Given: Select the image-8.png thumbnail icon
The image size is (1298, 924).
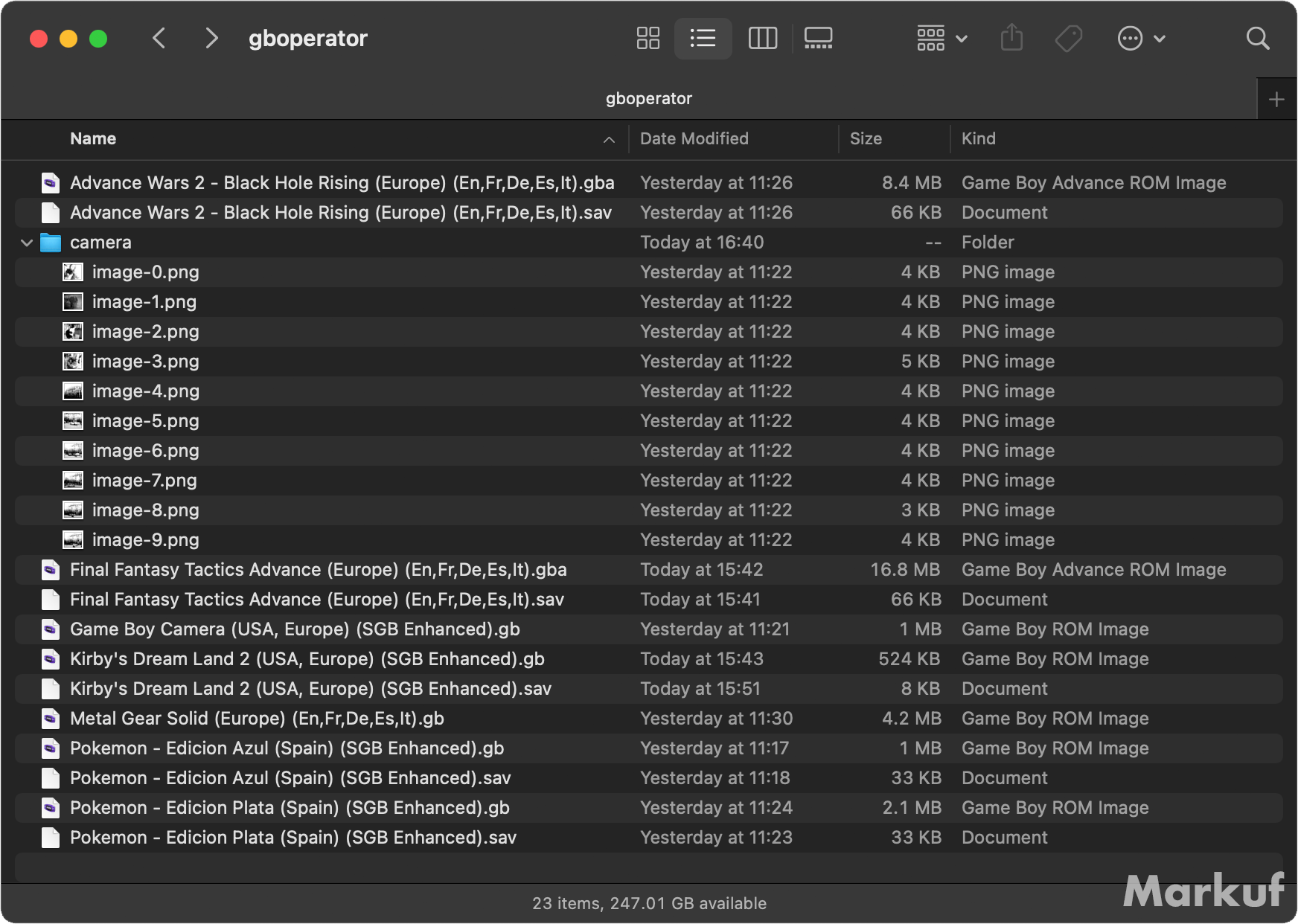Looking at the screenshot, I should [73, 510].
